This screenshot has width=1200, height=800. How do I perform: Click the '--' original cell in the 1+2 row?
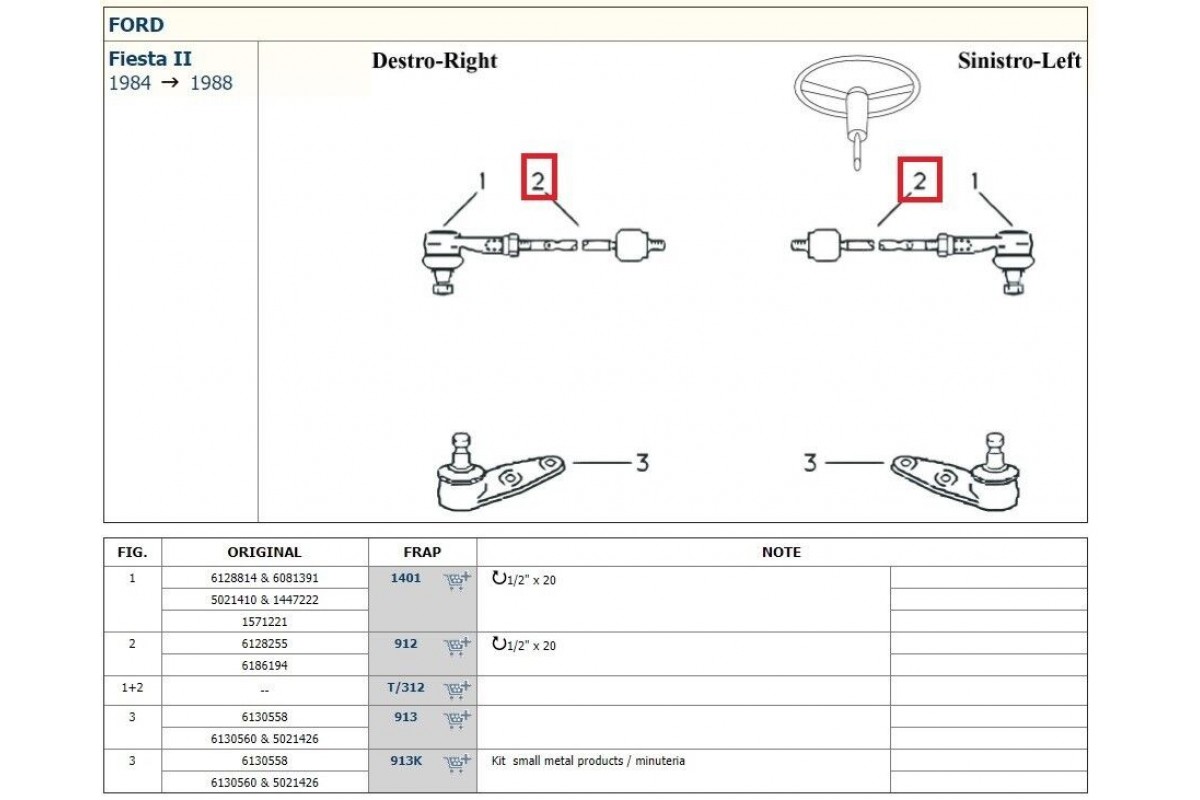coord(264,690)
